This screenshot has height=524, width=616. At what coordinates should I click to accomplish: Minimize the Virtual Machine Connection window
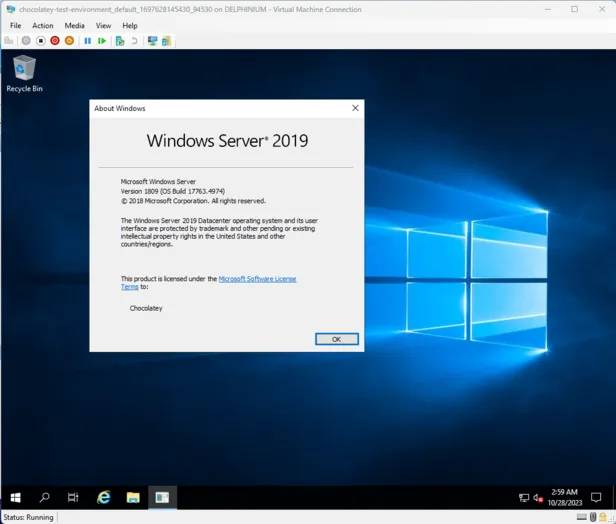click(548, 9)
